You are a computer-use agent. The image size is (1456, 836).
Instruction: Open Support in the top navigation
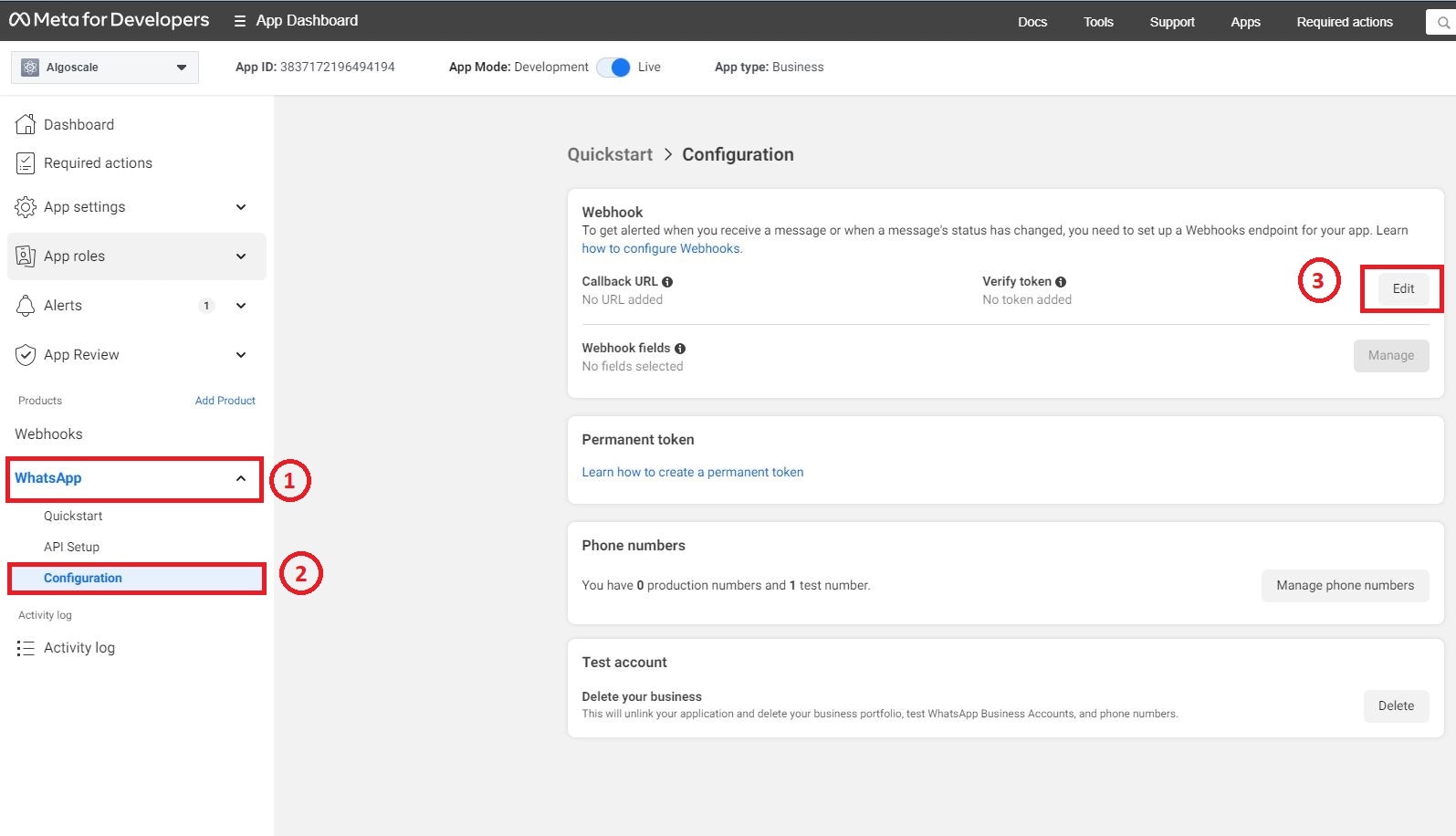point(1172,22)
